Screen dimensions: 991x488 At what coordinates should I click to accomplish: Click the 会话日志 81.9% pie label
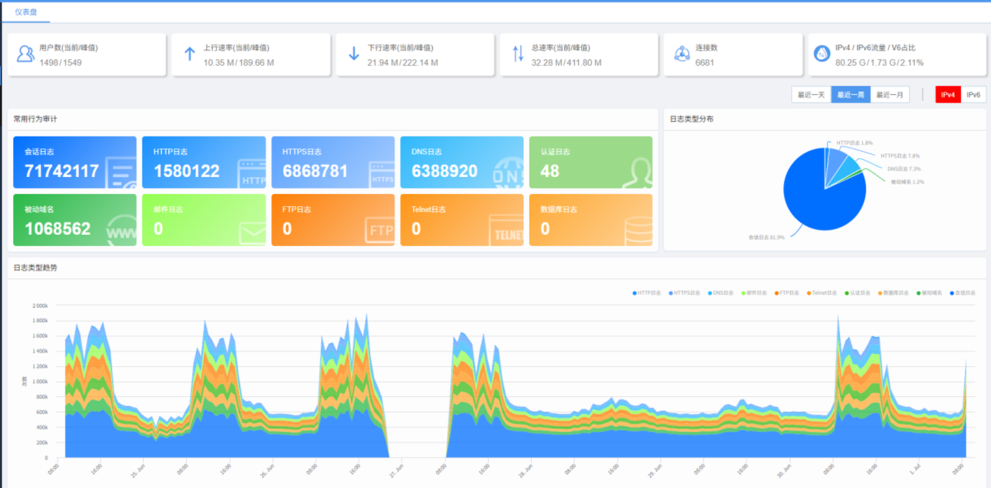coord(767,238)
